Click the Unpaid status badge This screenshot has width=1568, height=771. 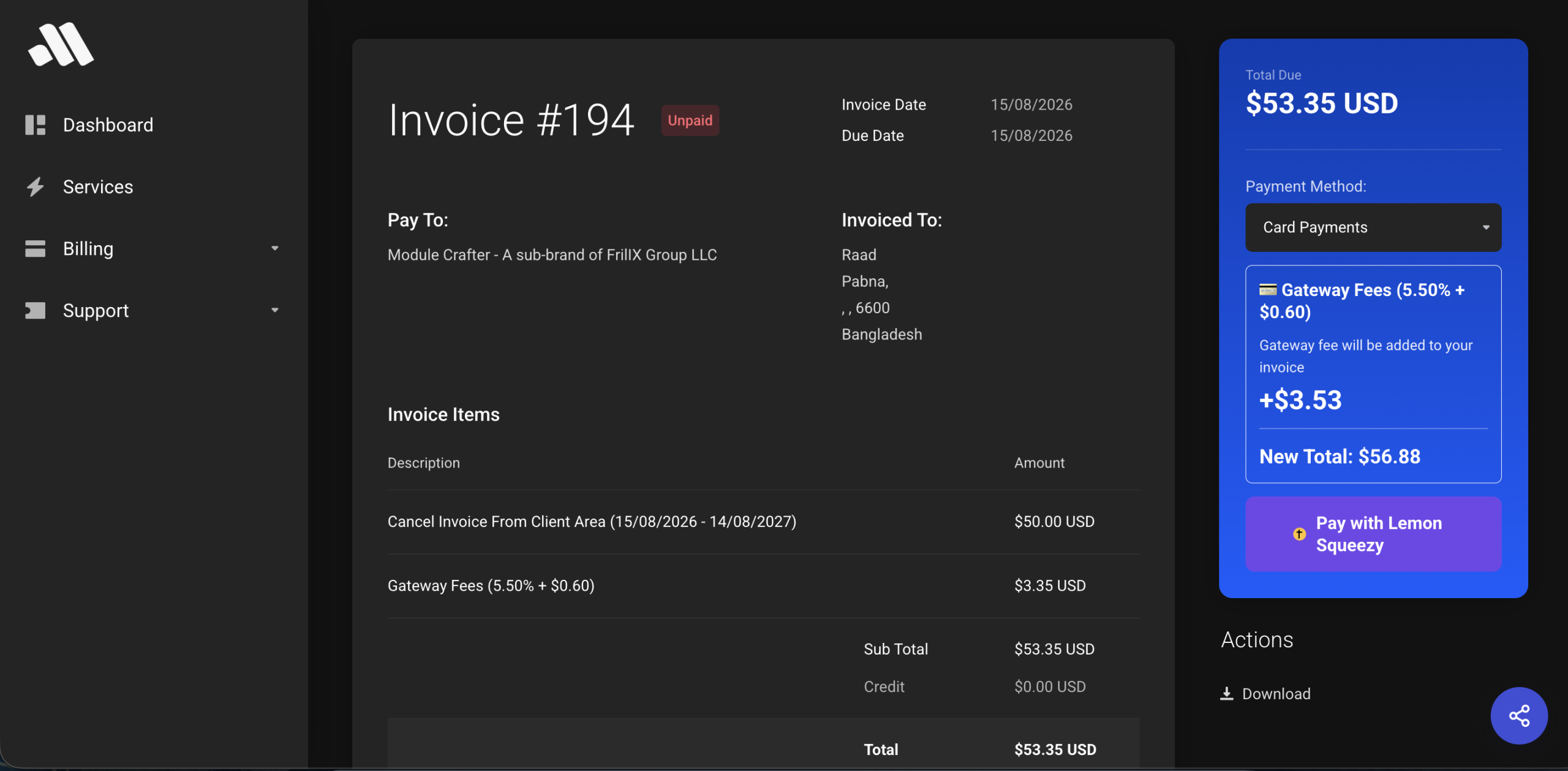pos(690,121)
